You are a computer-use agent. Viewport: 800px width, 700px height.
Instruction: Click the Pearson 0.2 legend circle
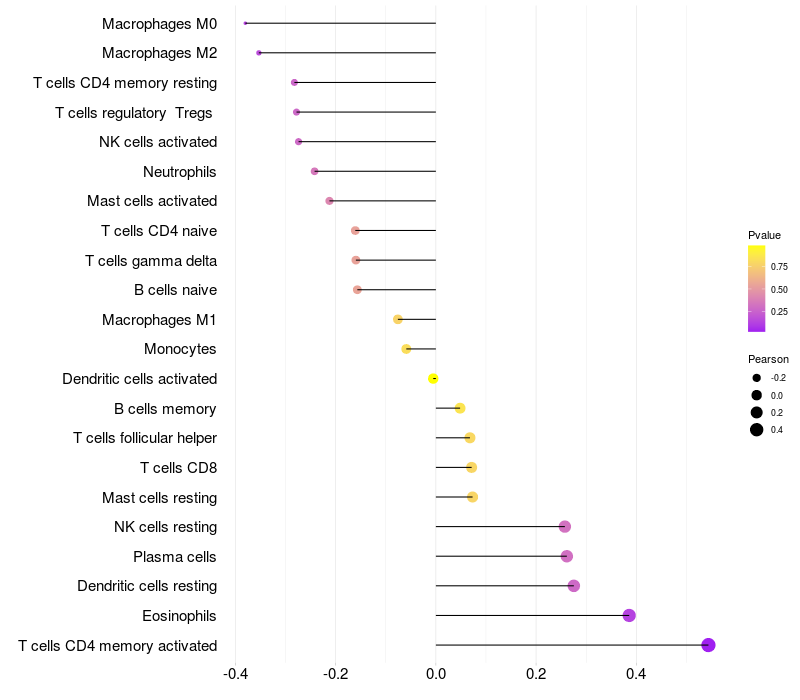tap(756, 412)
